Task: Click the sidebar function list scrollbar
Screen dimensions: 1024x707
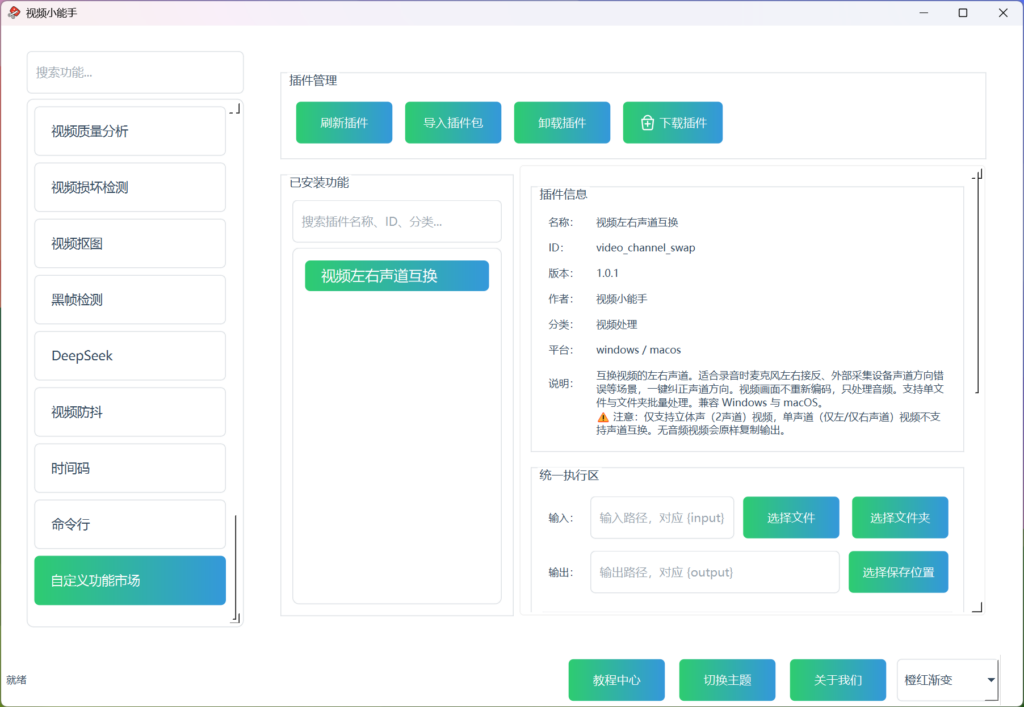Action: [235, 567]
